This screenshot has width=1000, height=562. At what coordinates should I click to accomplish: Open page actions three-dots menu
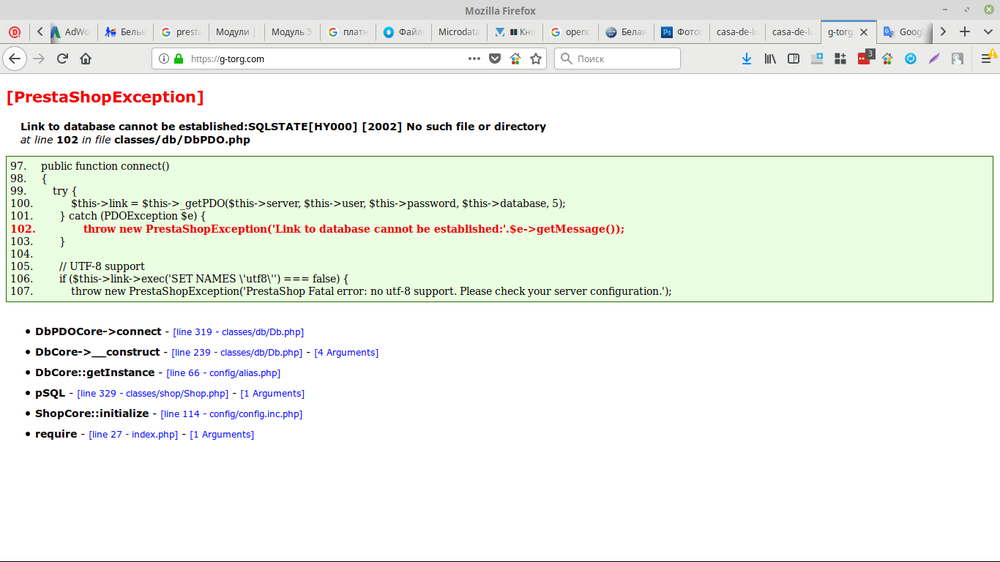pyautogui.click(x=474, y=59)
